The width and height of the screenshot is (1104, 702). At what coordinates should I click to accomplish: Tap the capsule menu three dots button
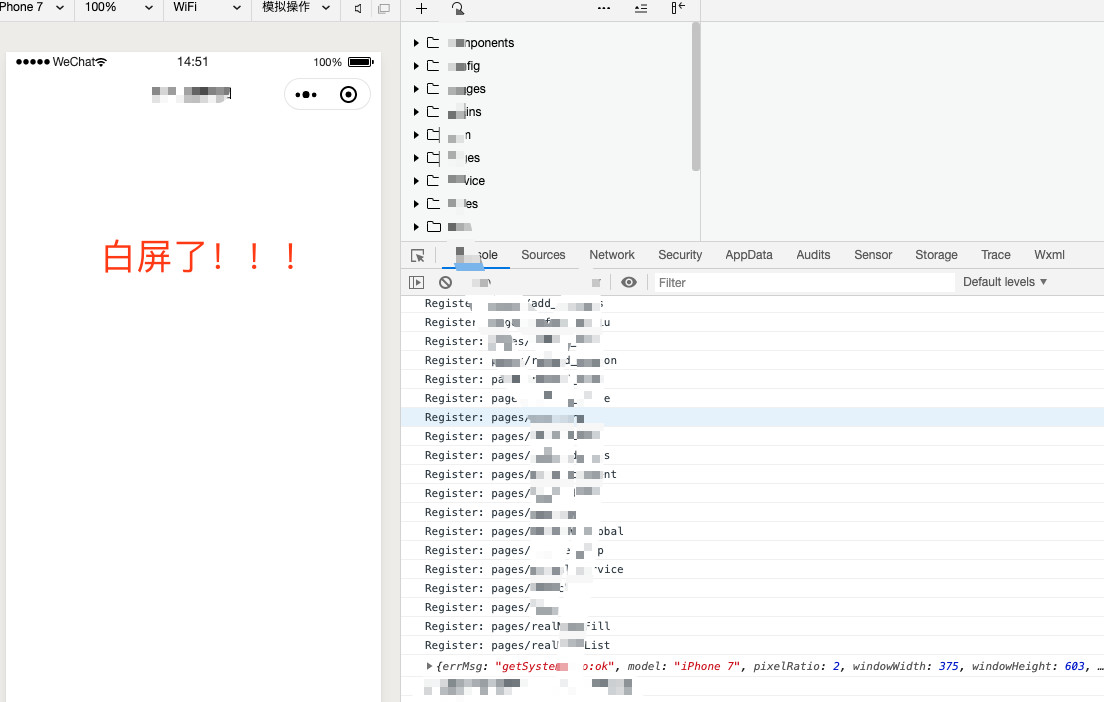click(306, 95)
